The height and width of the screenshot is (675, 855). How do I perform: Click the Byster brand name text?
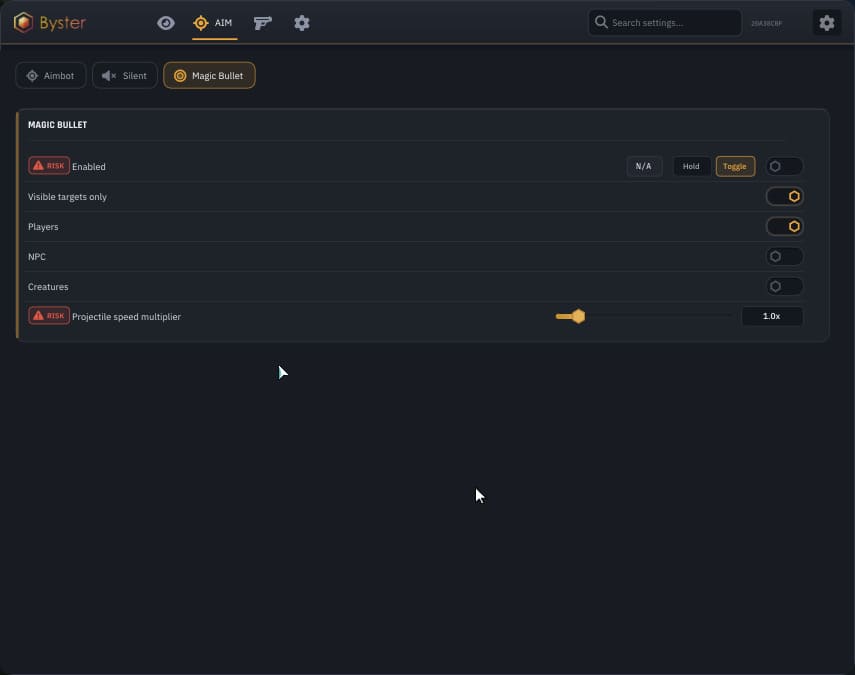coord(63,23)
